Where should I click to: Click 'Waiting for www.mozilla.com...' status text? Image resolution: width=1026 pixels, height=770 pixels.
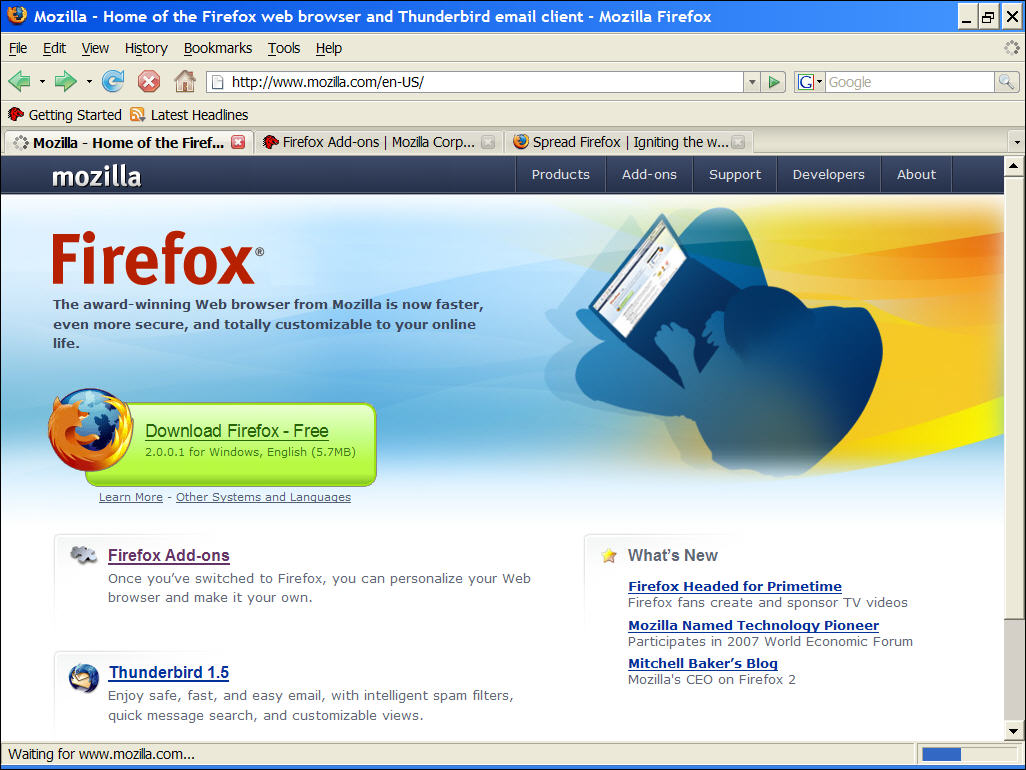pos(101,754)
